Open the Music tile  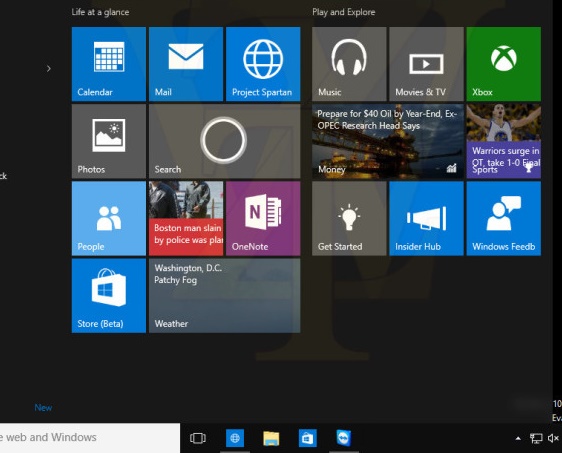point(349,64)
